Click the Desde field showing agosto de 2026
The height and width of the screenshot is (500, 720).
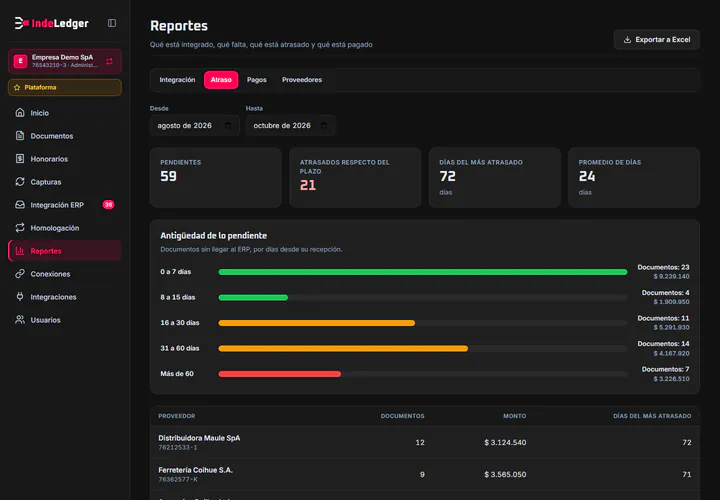pyautogui.click(x=195, y=125)
